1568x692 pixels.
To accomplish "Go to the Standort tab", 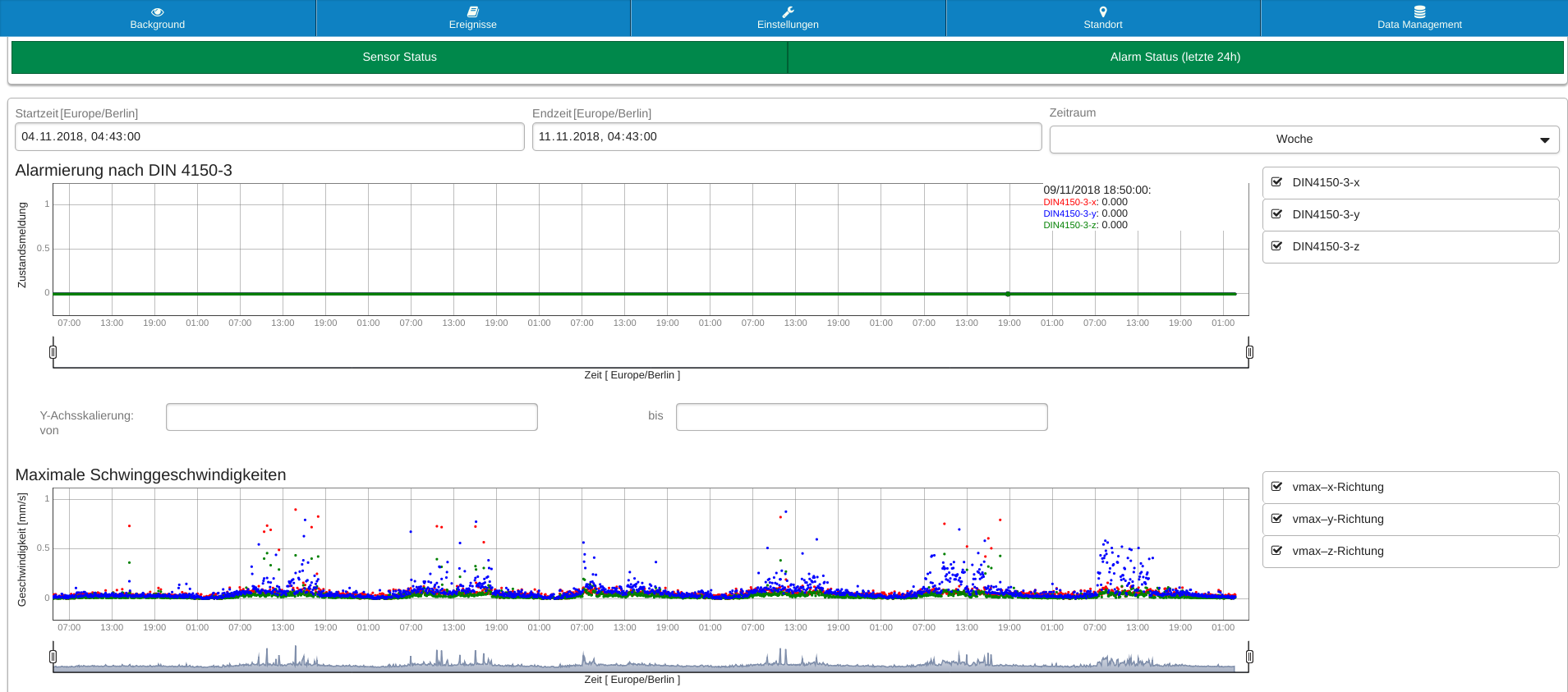I will [x=1103, y=18].
